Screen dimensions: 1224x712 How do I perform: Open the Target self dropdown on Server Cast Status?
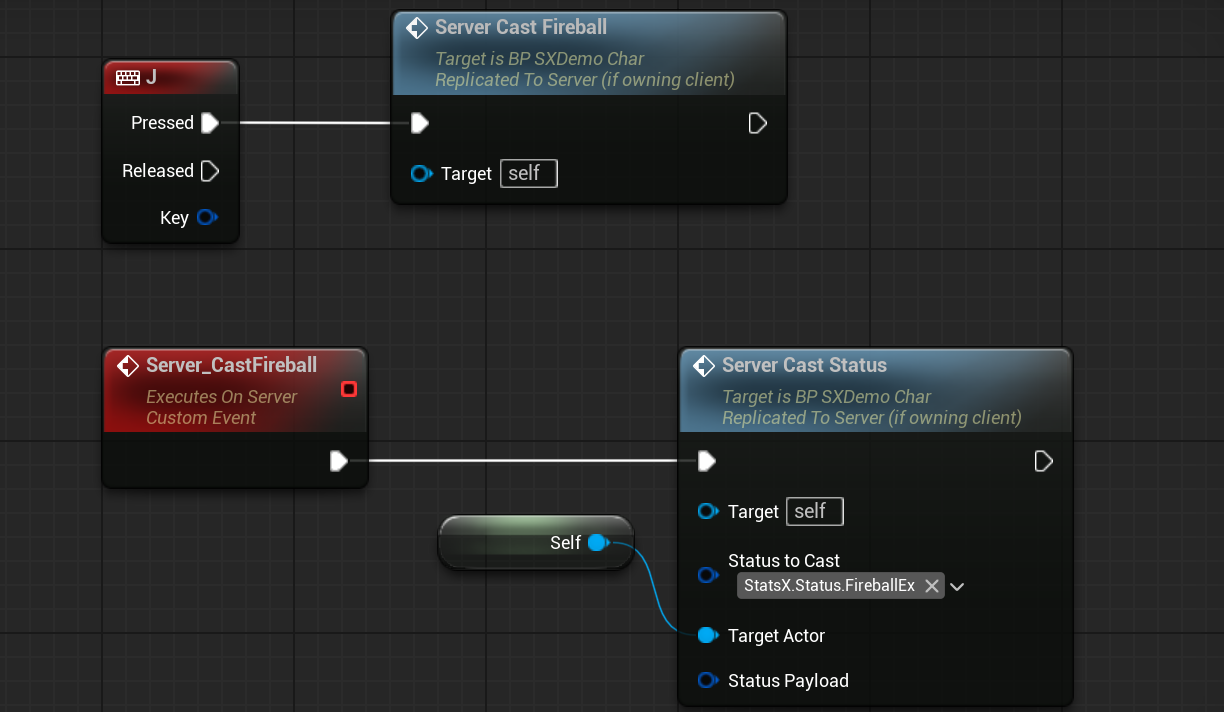tap(814, 511)
